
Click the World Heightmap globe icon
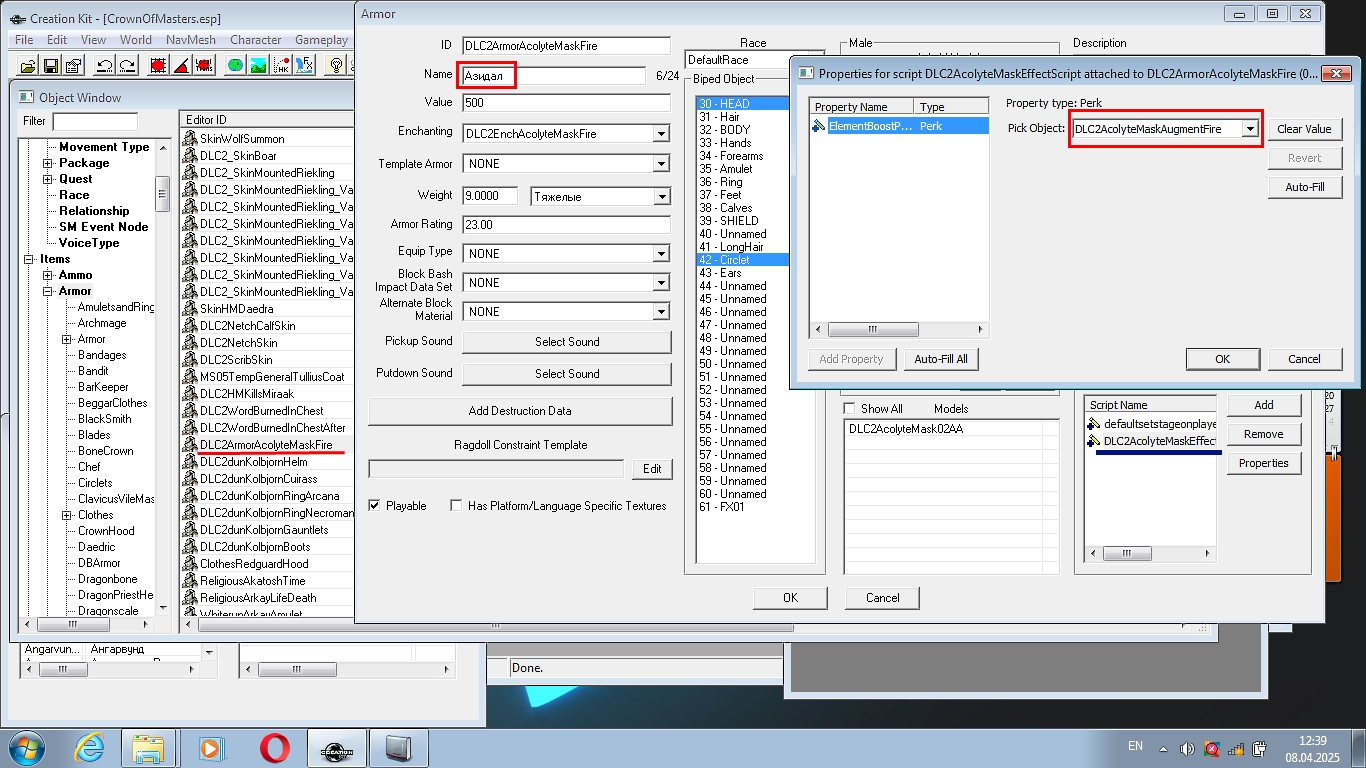(235, 66)
